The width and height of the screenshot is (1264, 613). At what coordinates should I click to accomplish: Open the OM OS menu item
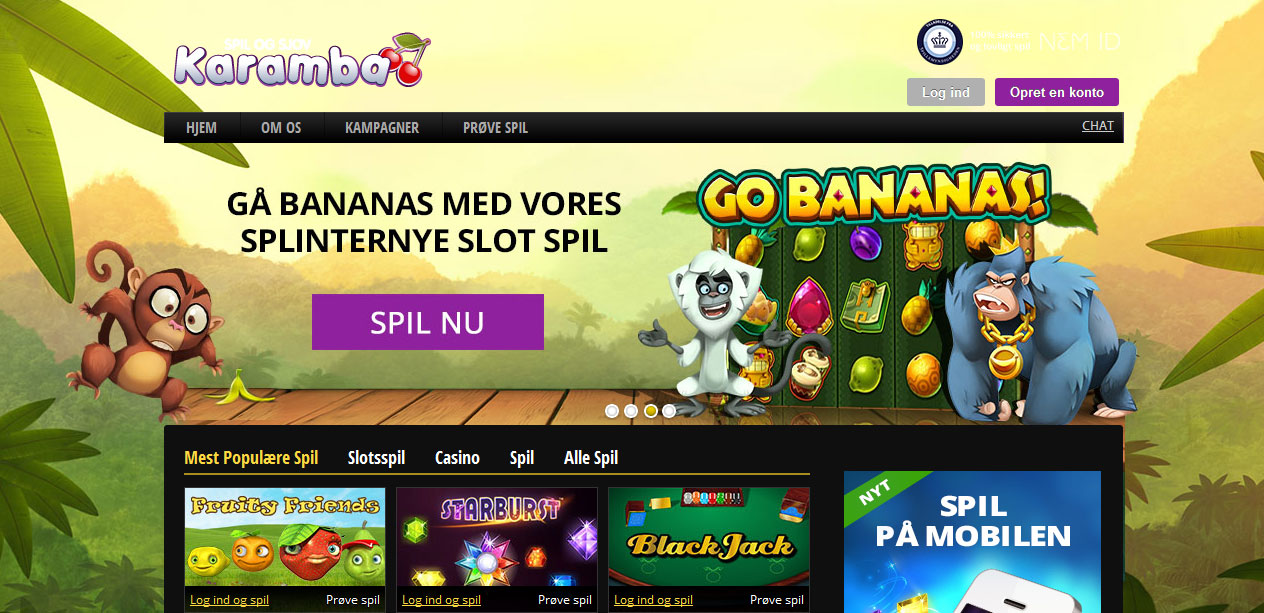[x=281, y=128]
